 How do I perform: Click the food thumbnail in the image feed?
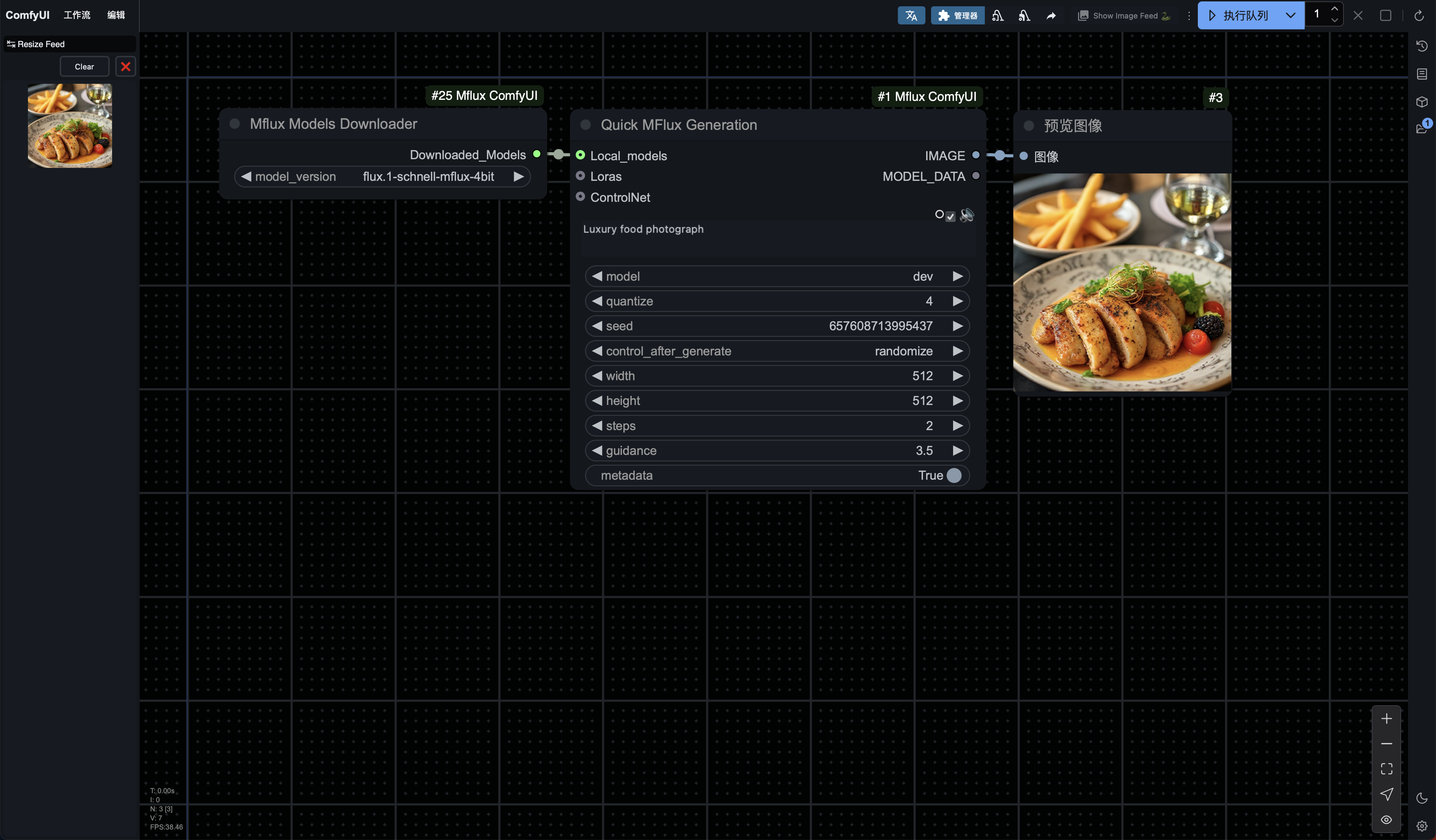(69, 125)
